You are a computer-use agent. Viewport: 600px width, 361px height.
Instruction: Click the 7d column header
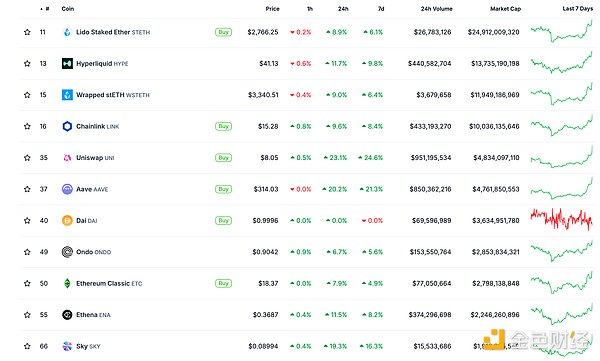tap(381, 8)
